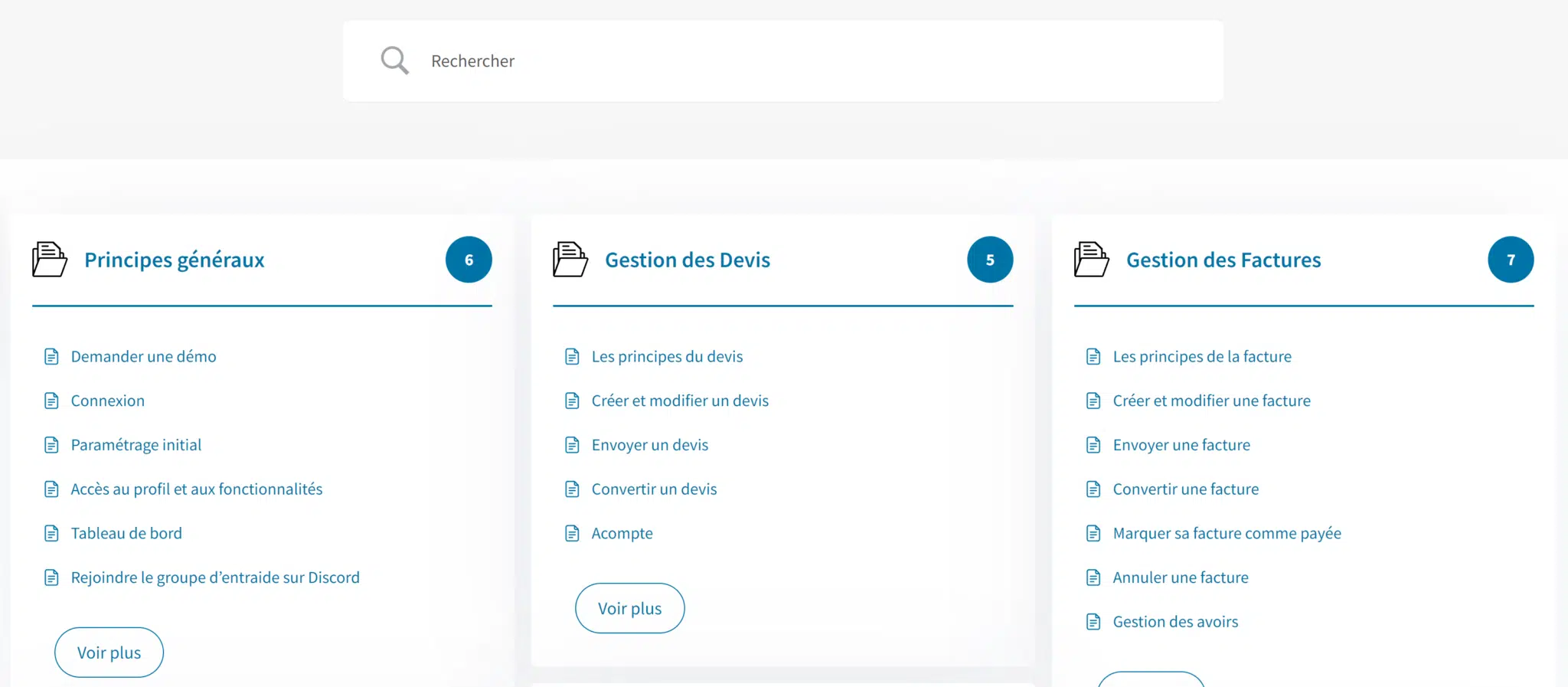This screenshot has width=1568, height=687.
Task: Click the count badge 5 on Gestion des Devis
Action: 990,260
